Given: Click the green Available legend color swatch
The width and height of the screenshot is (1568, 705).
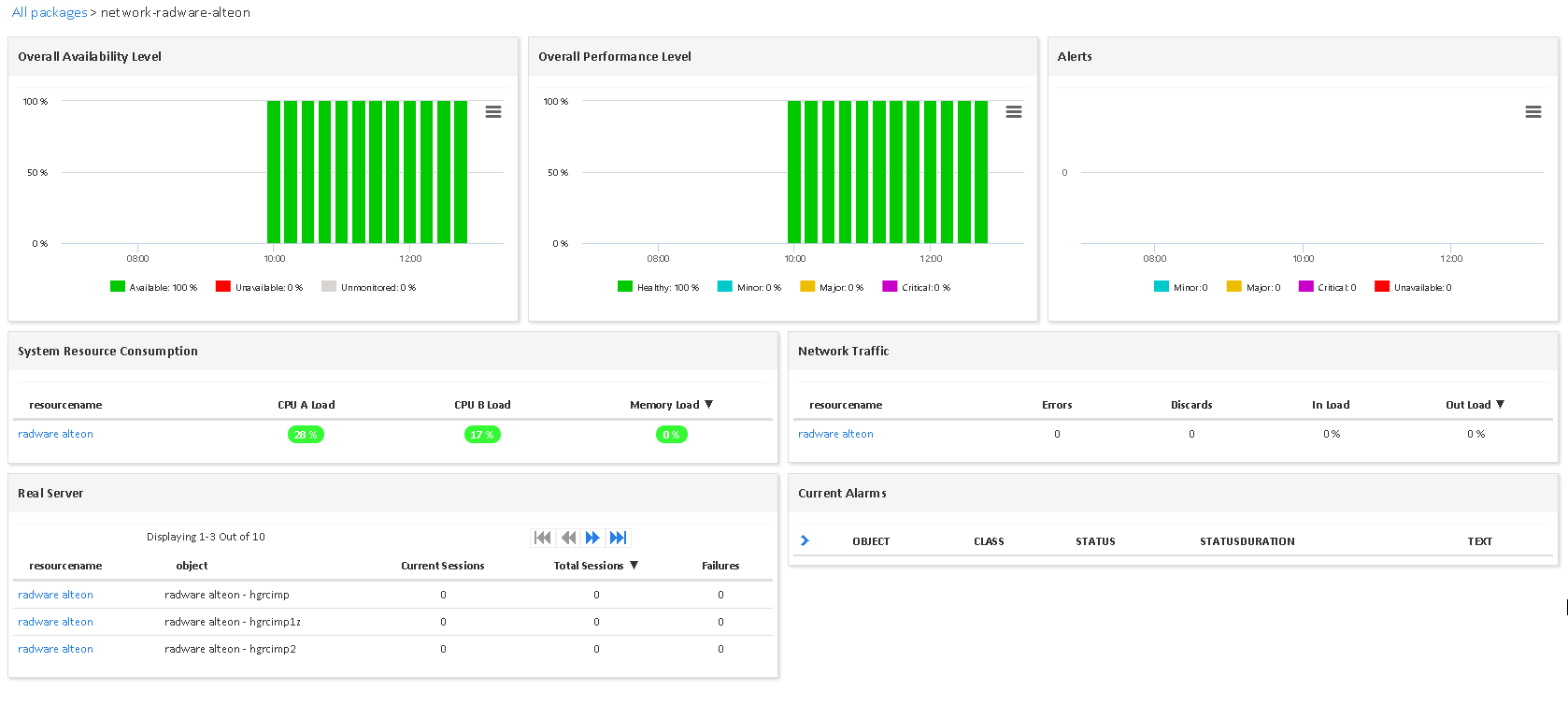Looking at the screenshot, I should coord(118,287).
